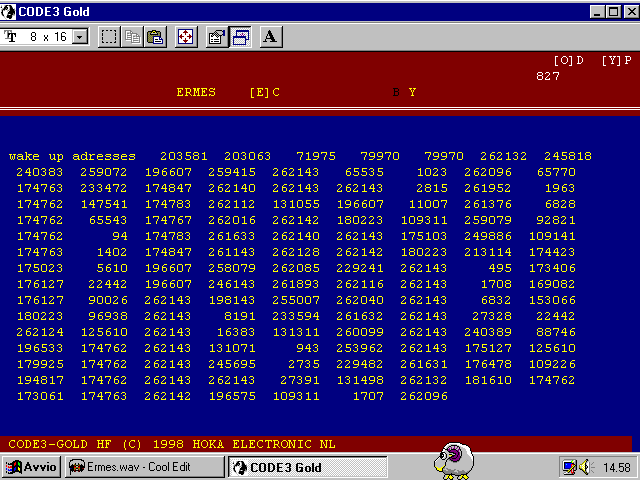Click the Font 'A' toolbar icon
Viewport: 640px width, 480px height.
271,37
